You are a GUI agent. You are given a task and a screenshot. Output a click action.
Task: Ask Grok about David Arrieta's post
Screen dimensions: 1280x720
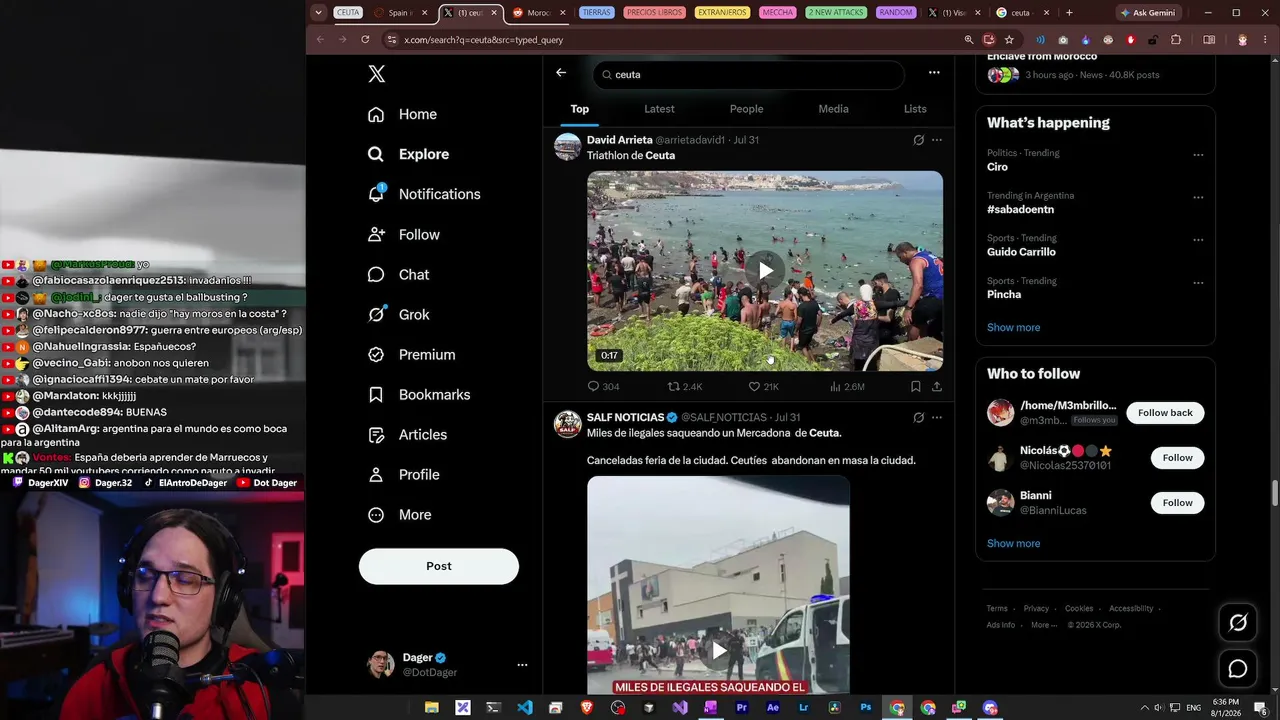918,140
